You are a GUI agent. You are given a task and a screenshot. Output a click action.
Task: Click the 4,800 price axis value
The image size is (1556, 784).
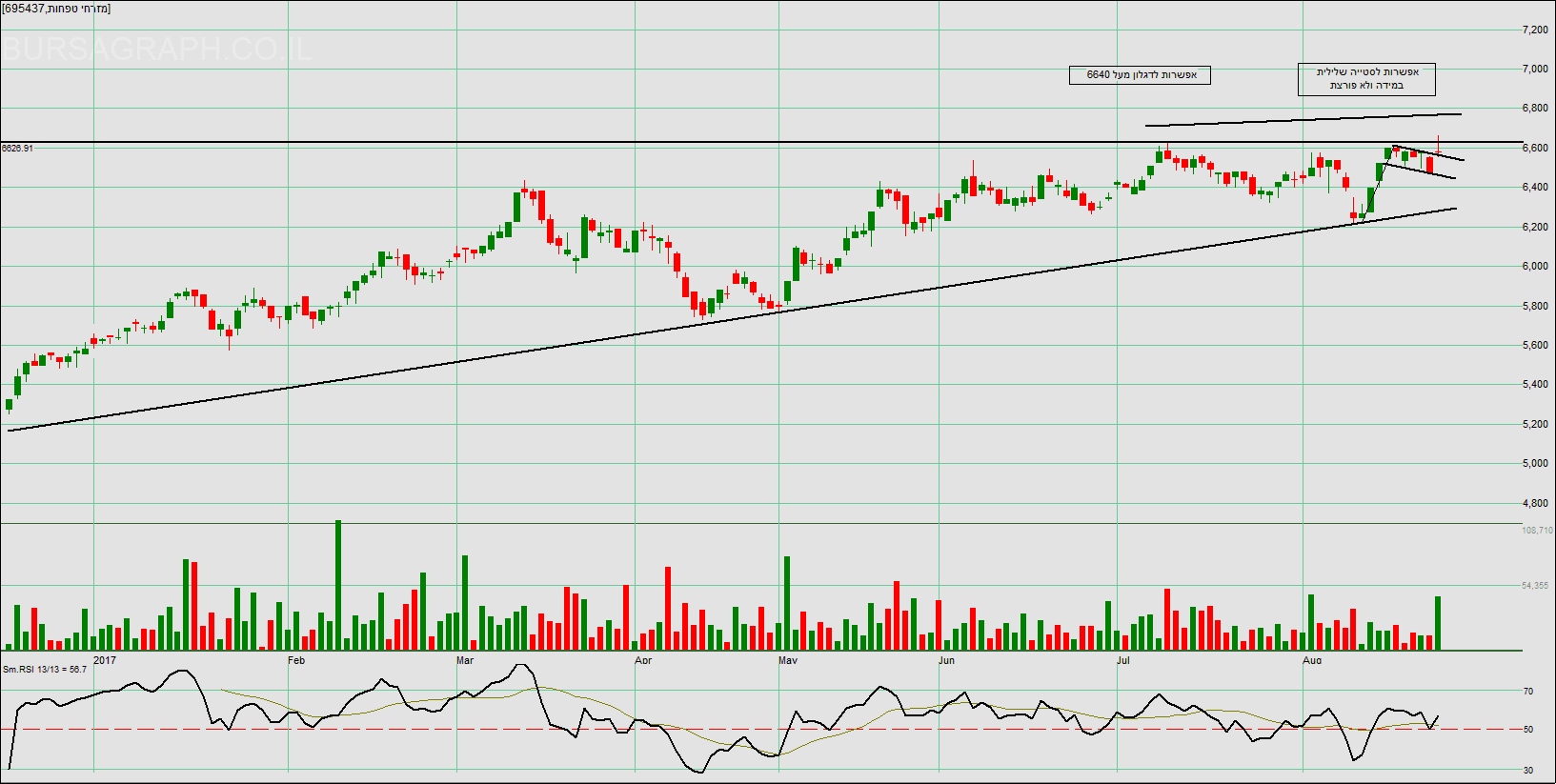pyautogui.click(x=1535, y=503)
